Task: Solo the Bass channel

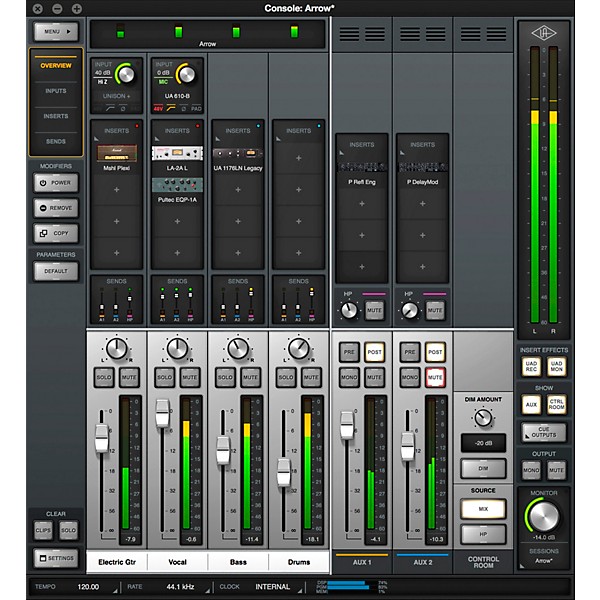Action: pyautogui.click(x=225, y=377)
